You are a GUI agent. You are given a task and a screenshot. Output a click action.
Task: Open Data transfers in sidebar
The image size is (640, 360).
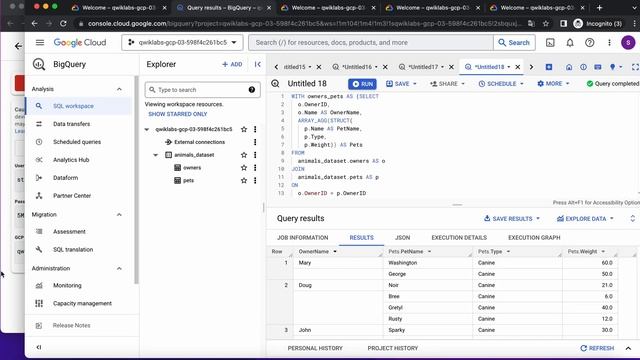pyautogui.click(x=71, y=124)
